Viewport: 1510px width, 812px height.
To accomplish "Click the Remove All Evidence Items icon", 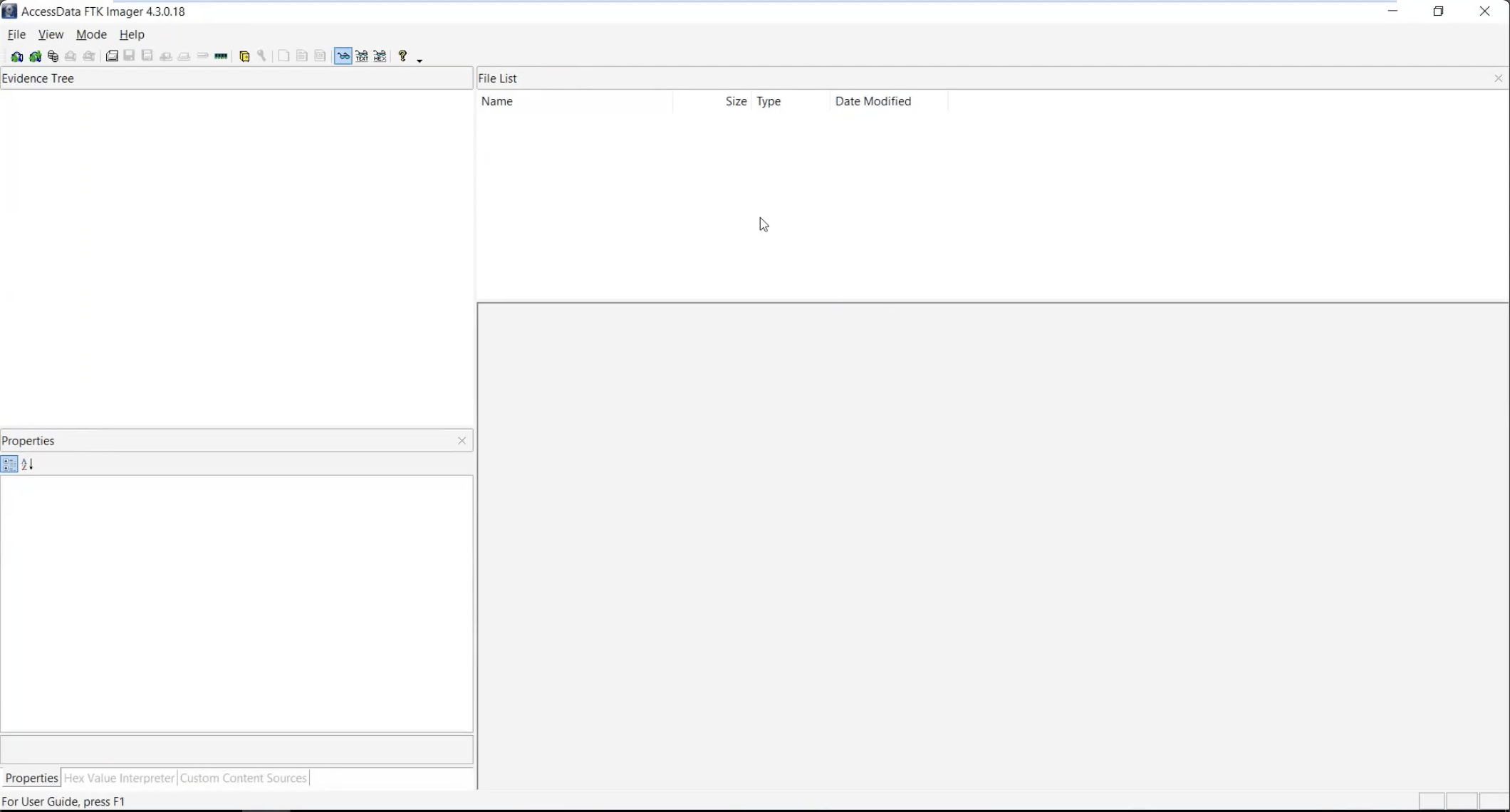I will pyautogui.click(x=89, y=56).
